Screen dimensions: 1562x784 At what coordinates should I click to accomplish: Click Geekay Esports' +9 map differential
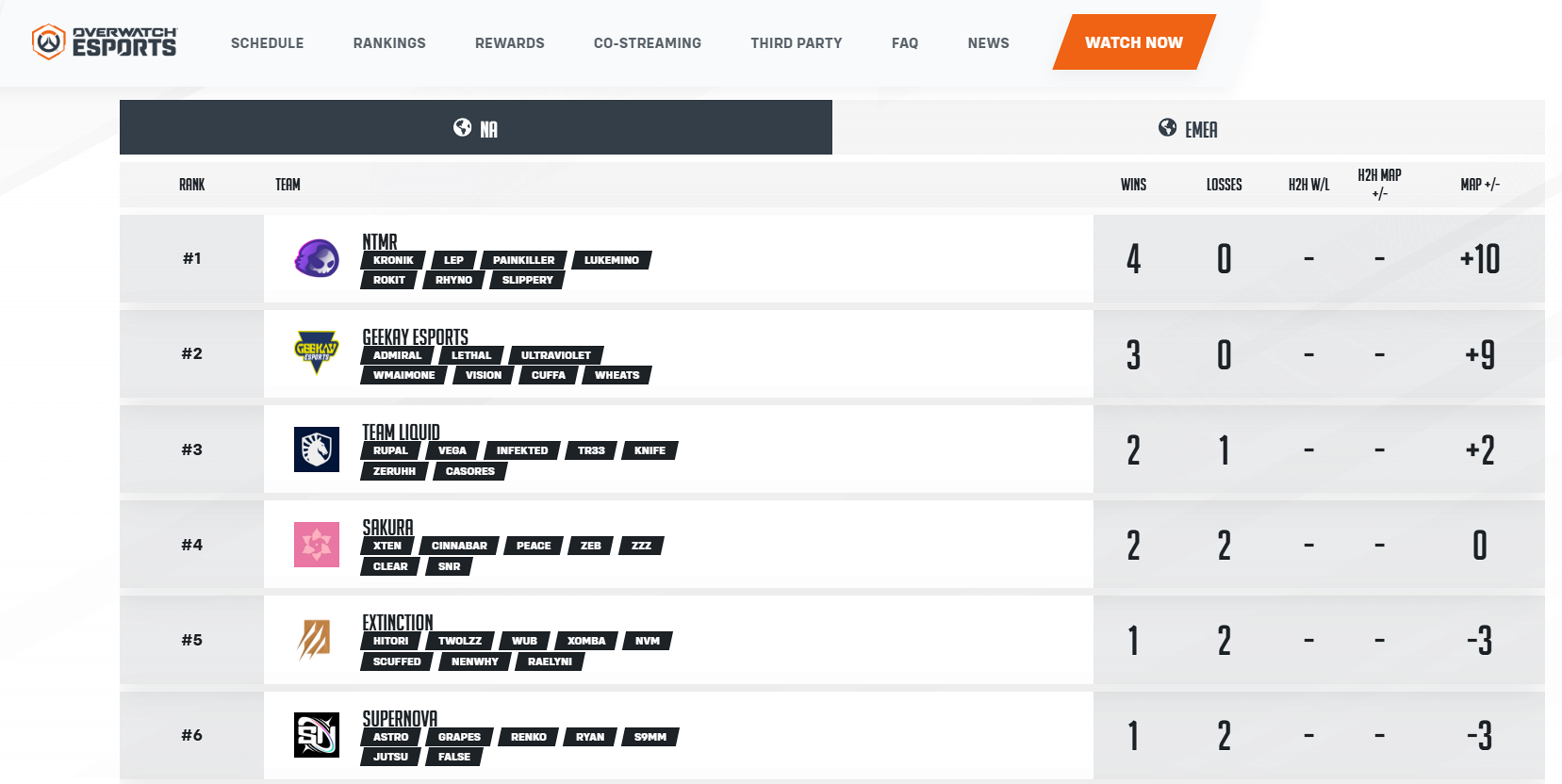[x=1480, y=354]
